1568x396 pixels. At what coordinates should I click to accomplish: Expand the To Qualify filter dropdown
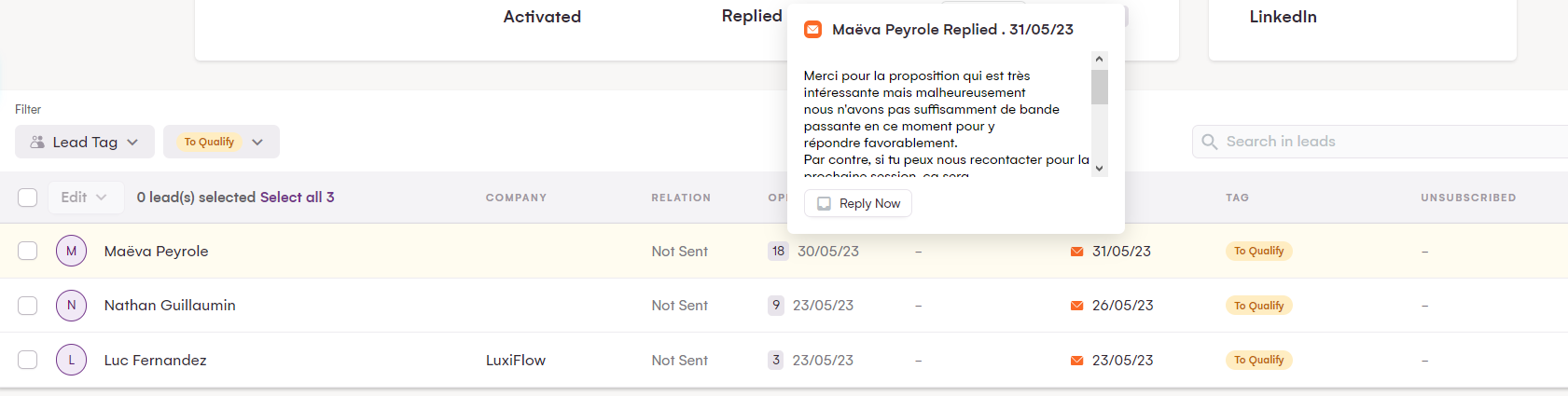(x=257, y=142)
